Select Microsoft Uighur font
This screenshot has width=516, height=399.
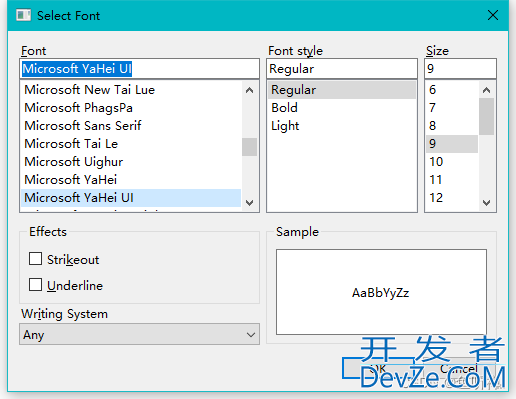point(131,162)
